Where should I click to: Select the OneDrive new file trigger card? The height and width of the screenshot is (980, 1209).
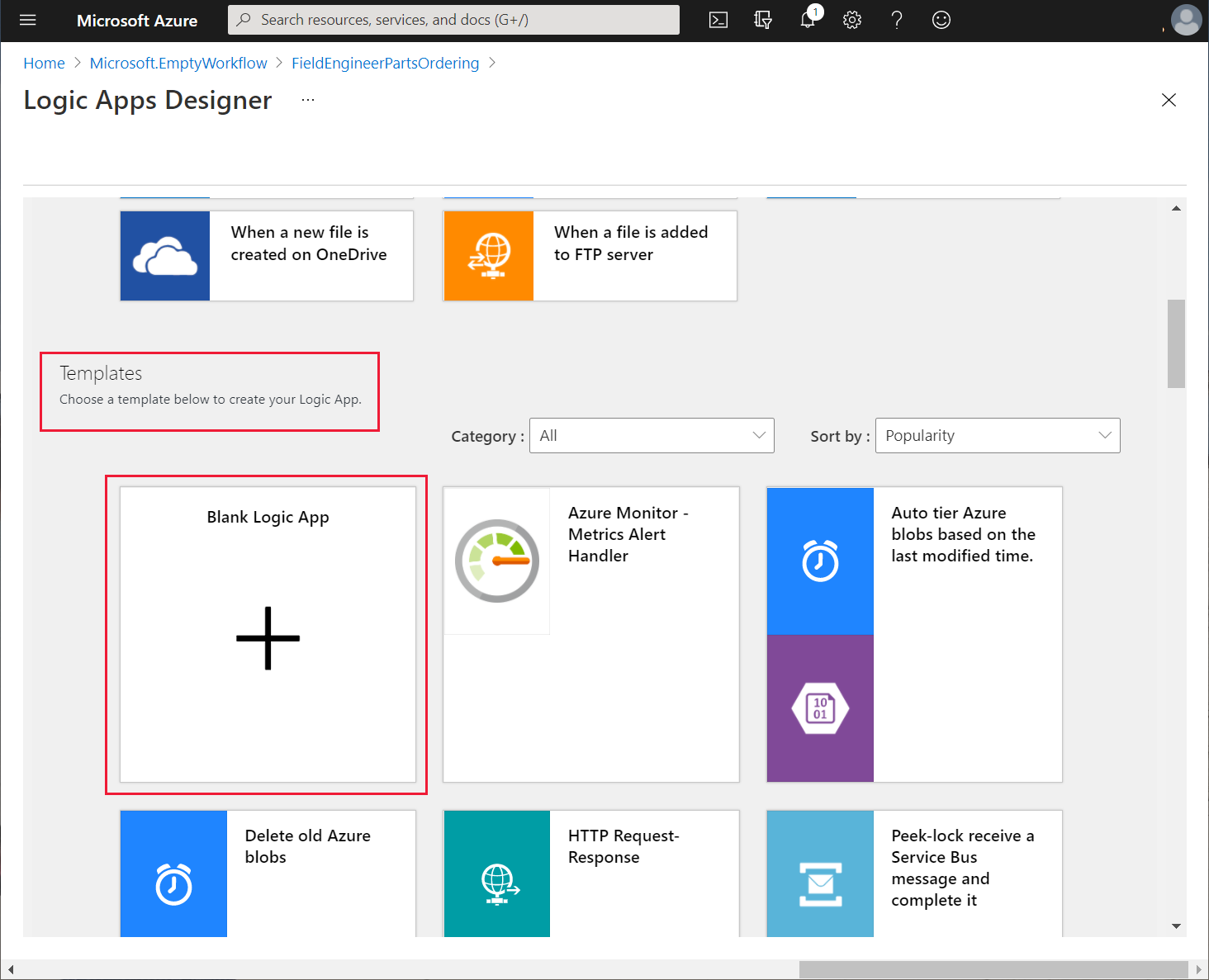click(x=267, y=256)
